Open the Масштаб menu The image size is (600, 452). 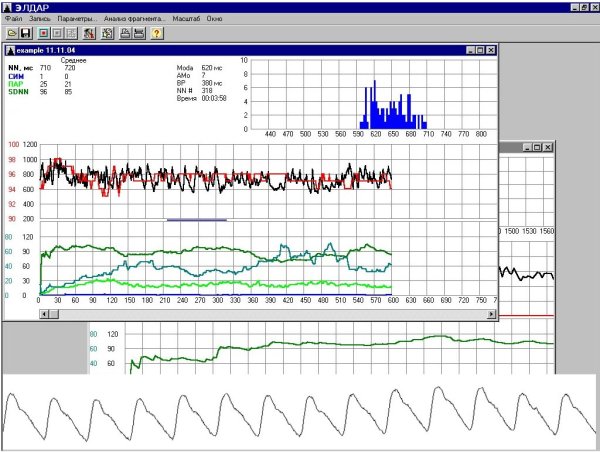[x=186, y=18]
